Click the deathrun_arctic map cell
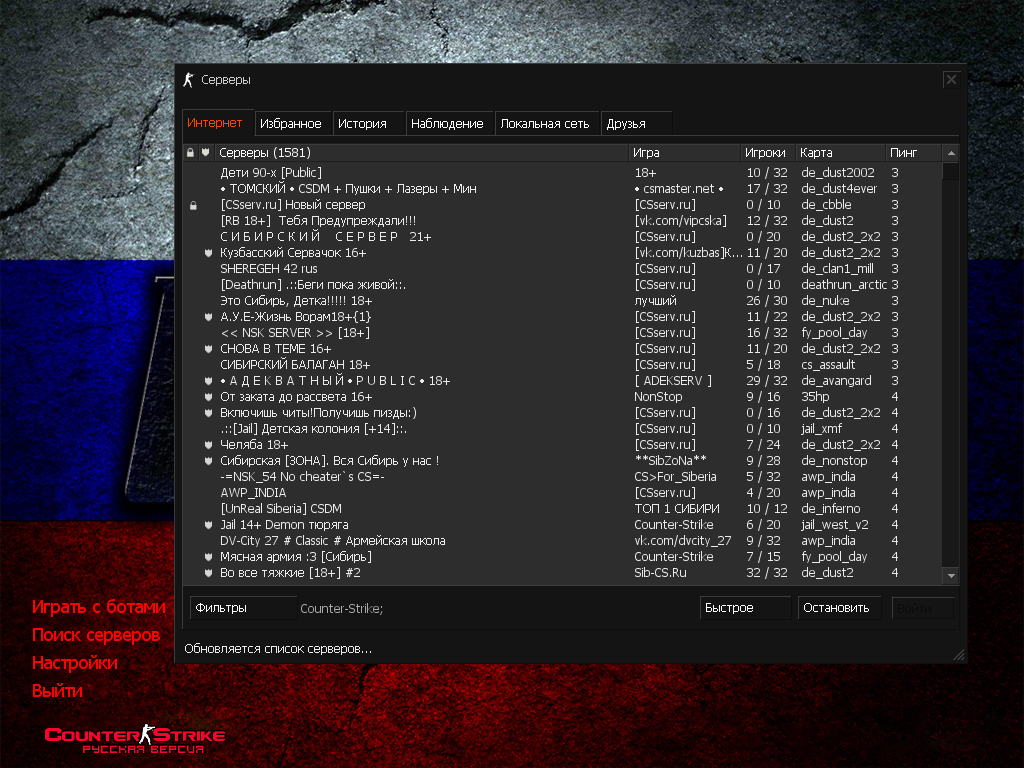The width and height of the screenshot is (1024, 768). [x=844, y=285]
